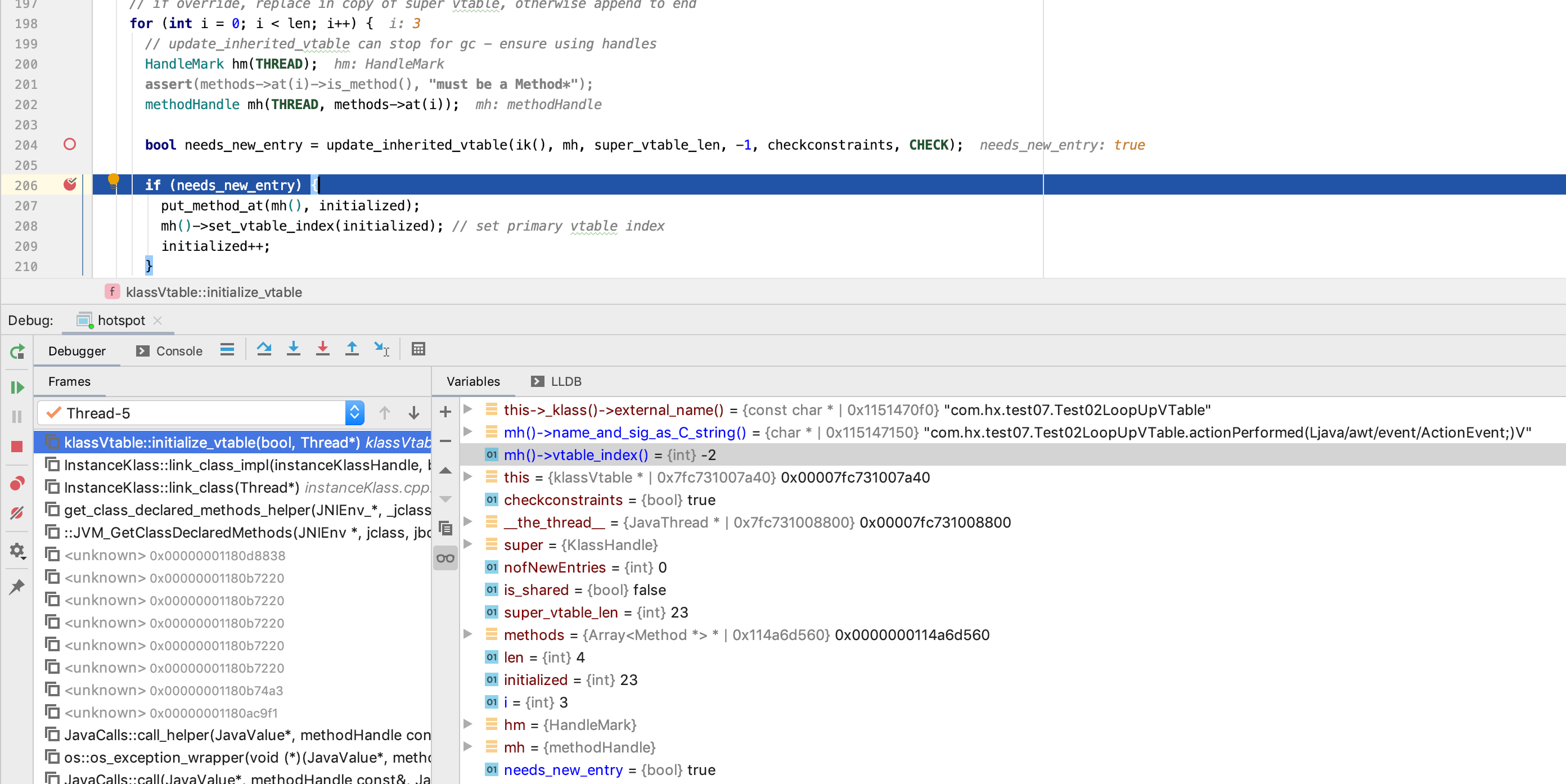Select the InstanceKlass::link_class_impl frame

click(242, 465)
